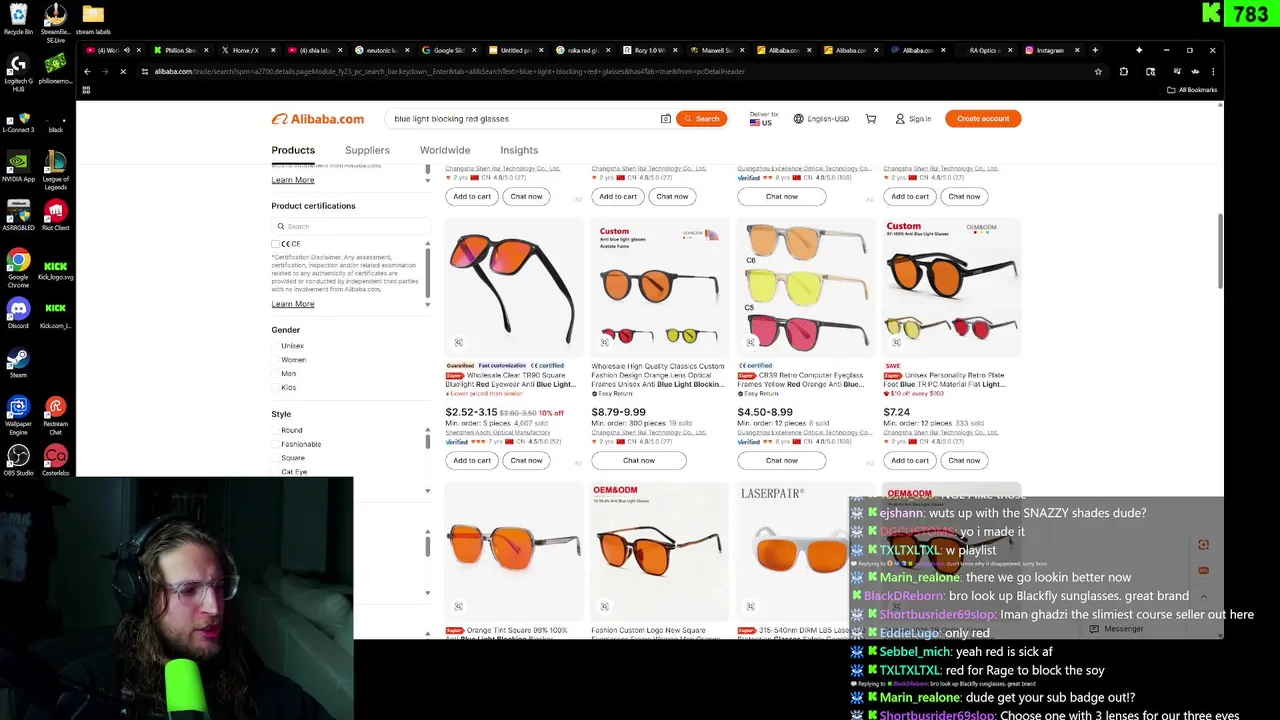Go back to previous page in Chrome
The image size is (1280, 720).
point(87,72)
